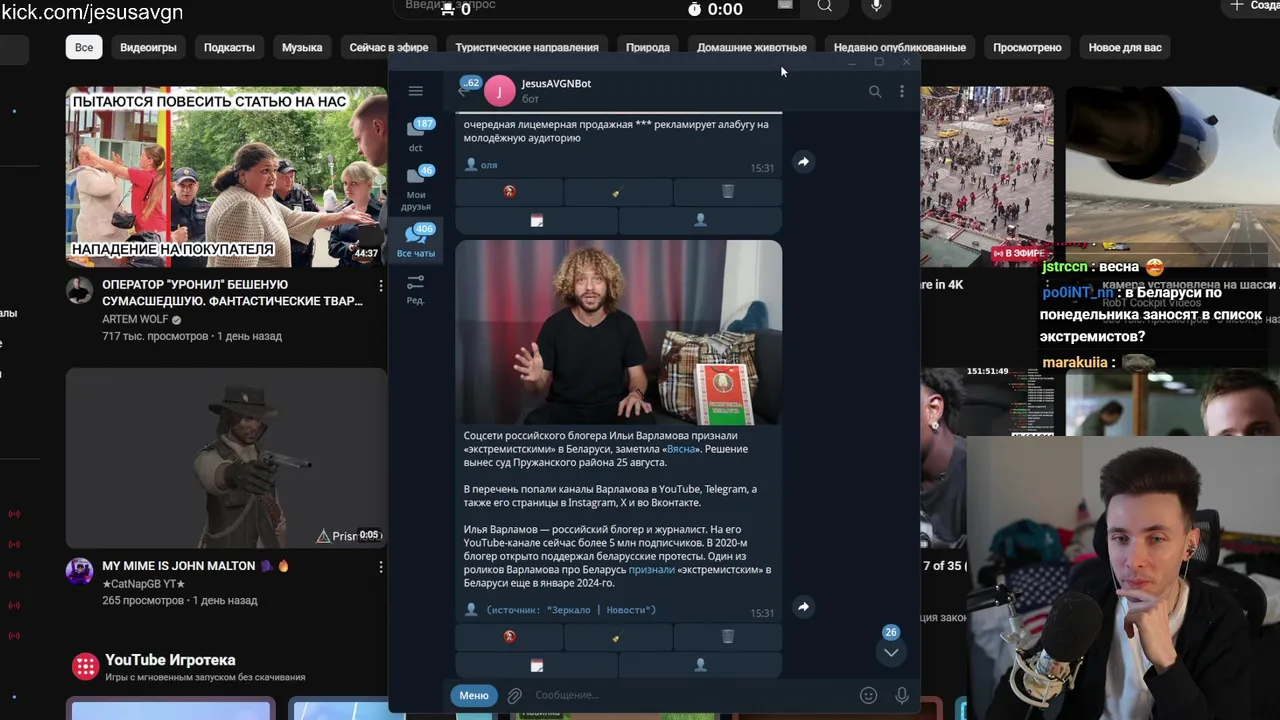The height and width of the screenshot is (720, 1280).
Task: Select the Природа filter chip
Action: (648, 47)
